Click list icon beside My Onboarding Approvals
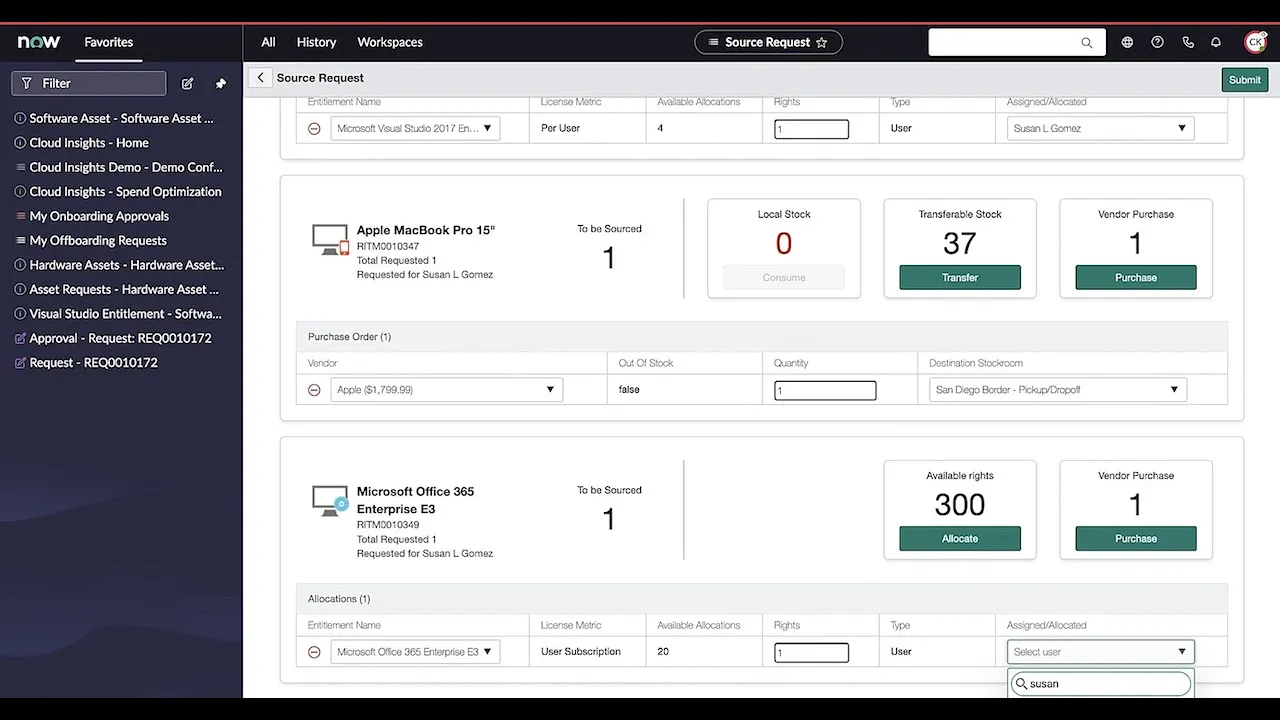 click(20, 216)
